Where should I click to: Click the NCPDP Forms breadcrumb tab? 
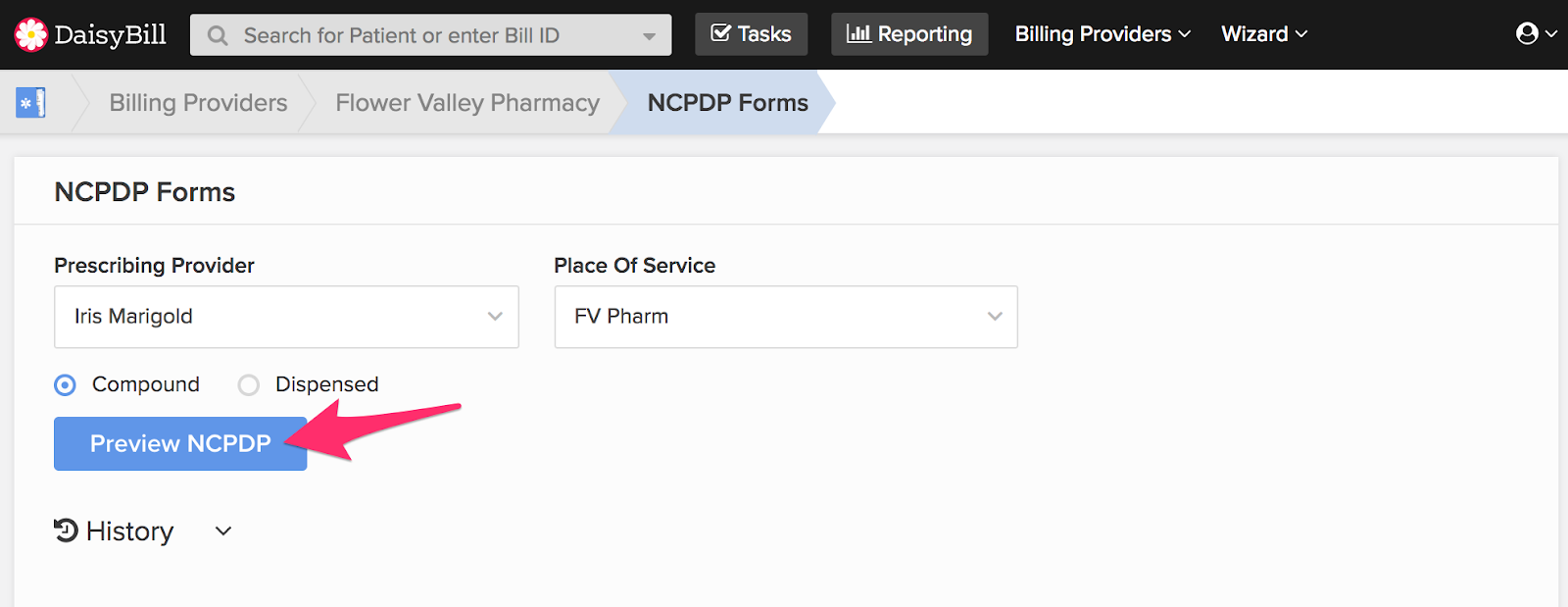click(727, 103)
